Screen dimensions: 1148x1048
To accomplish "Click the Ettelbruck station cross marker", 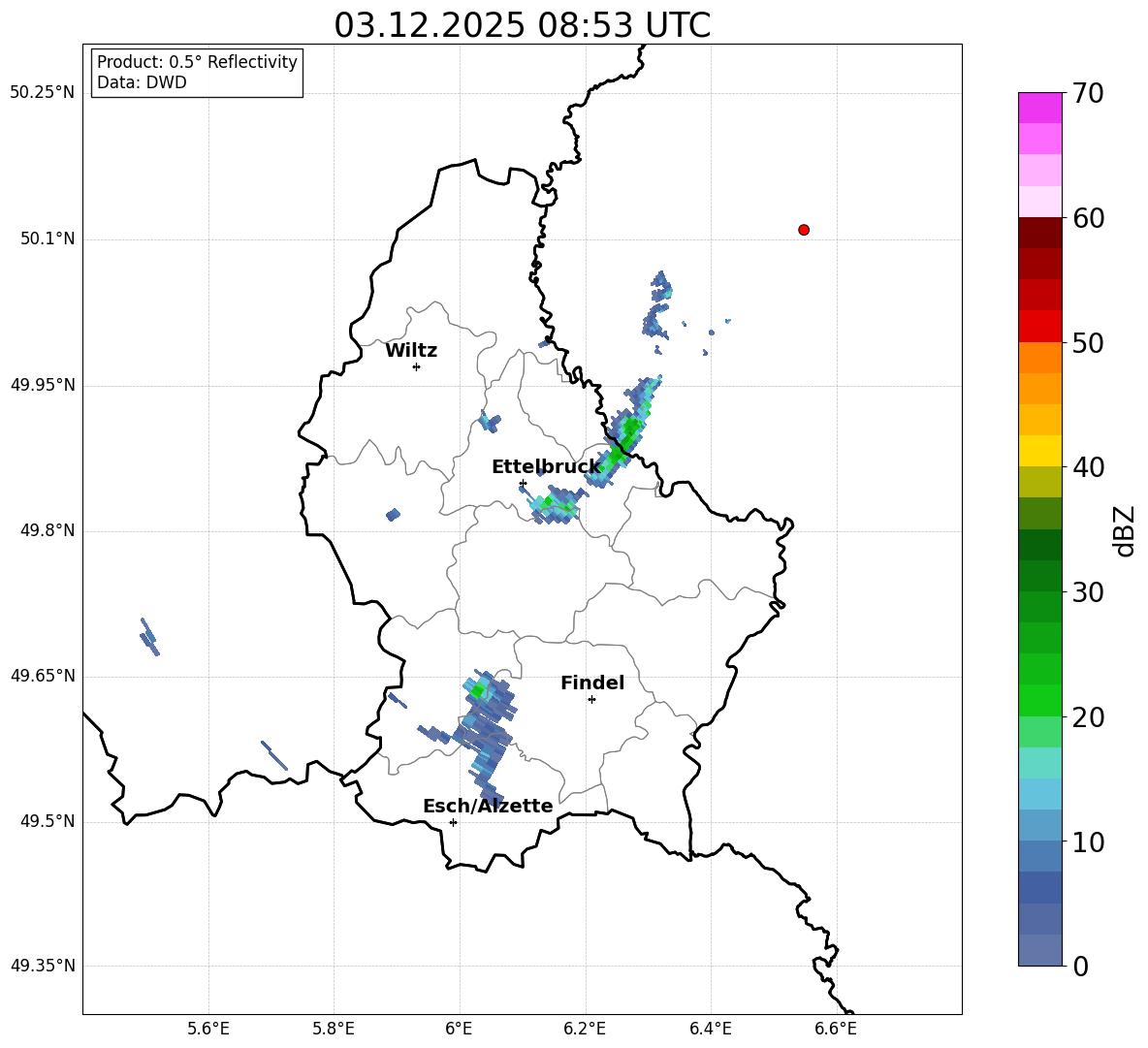I will [x=523, y=484].
